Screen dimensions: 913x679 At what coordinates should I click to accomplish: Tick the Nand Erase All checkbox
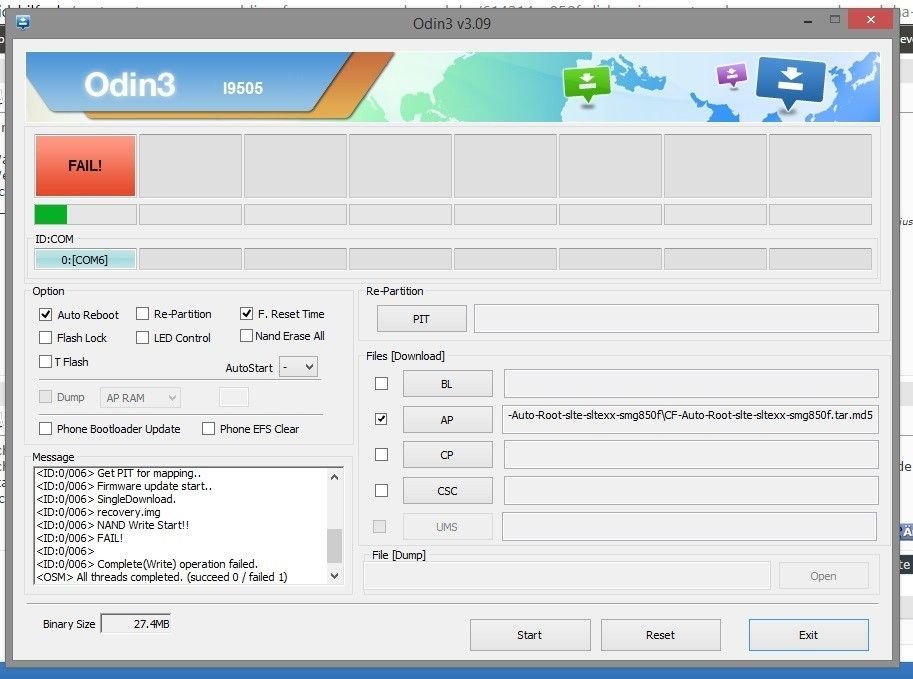pyautogui.click(x=246, y=336)
